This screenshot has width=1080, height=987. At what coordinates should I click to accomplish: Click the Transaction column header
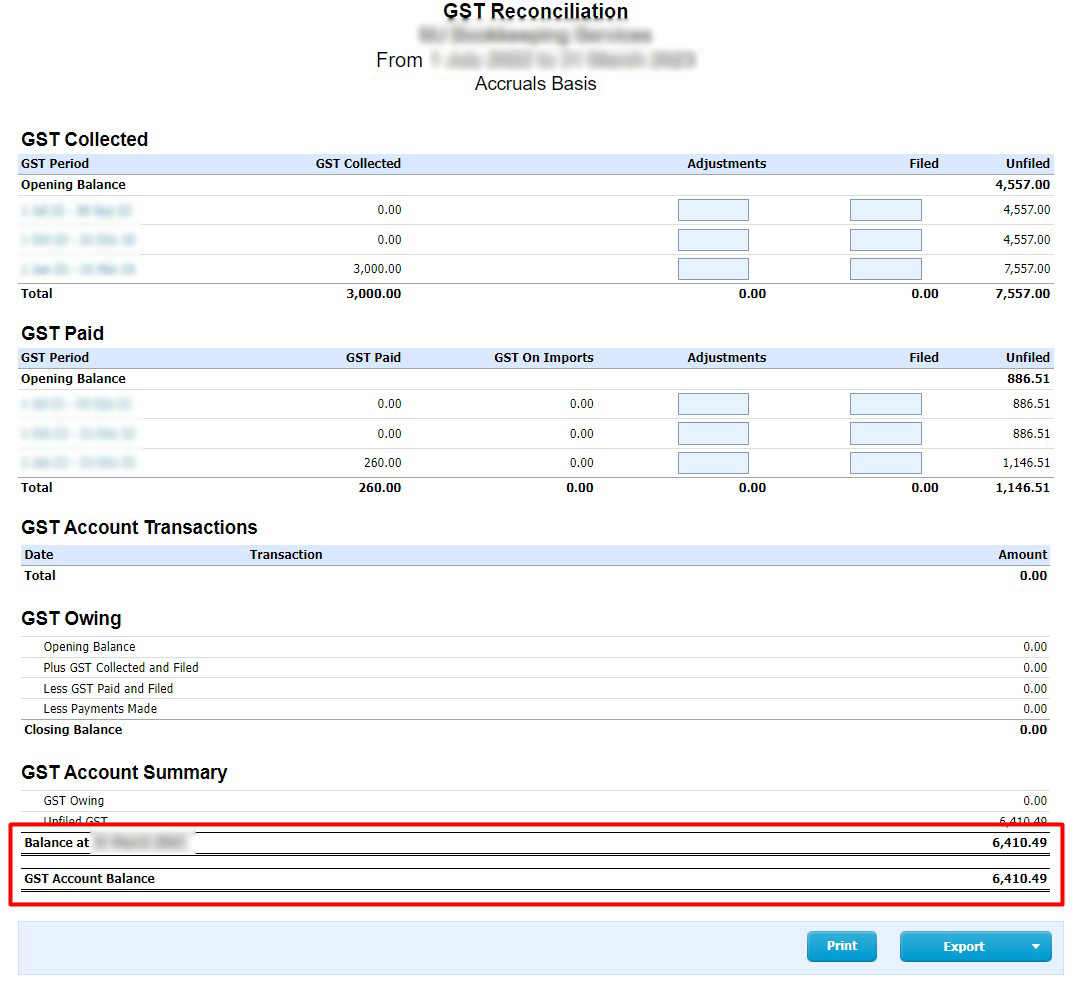pos(286,554)
